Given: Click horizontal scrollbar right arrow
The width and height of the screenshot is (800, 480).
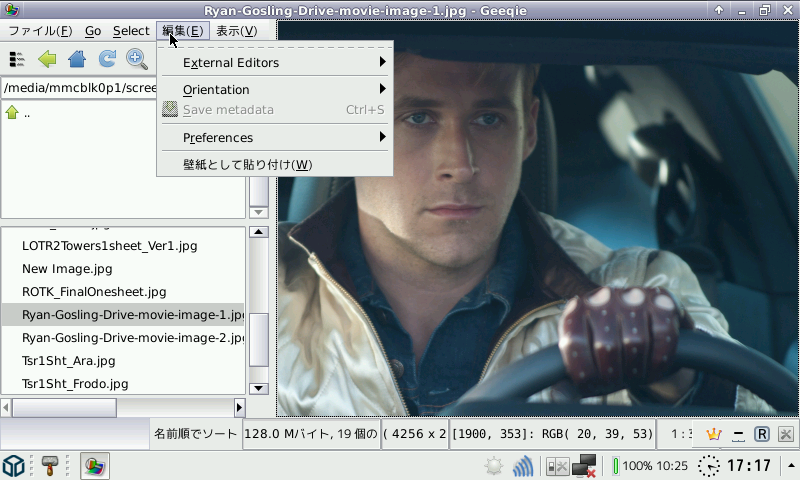Looking at the screenshot, I should [x=239, y=408].
